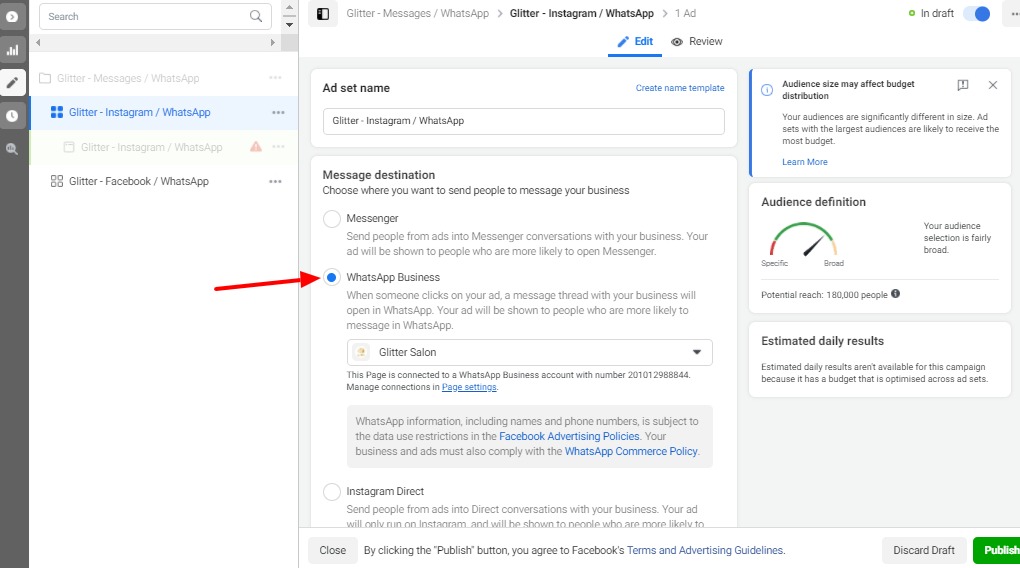Screen dimensions: 1020x568
Task: Dismiss the audience size notice
Action: point(993,85)
